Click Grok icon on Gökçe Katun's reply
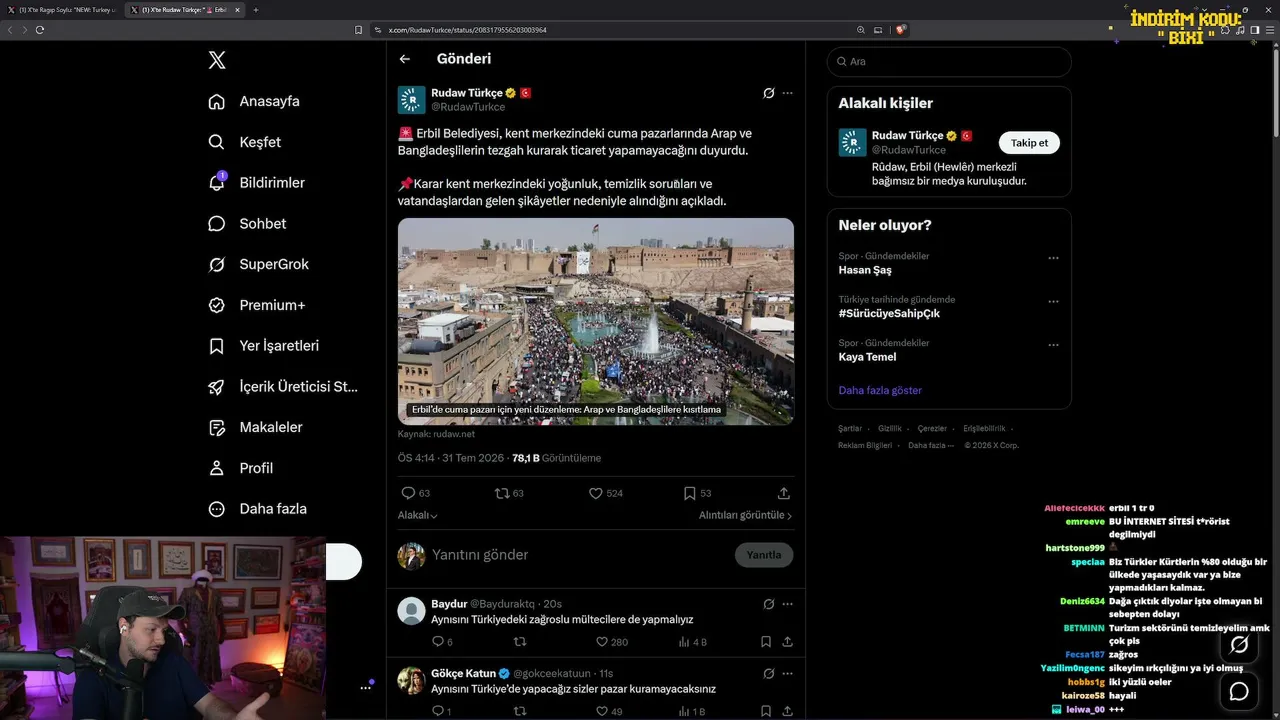Viewport: 1280px width, 720px height. 768,674
